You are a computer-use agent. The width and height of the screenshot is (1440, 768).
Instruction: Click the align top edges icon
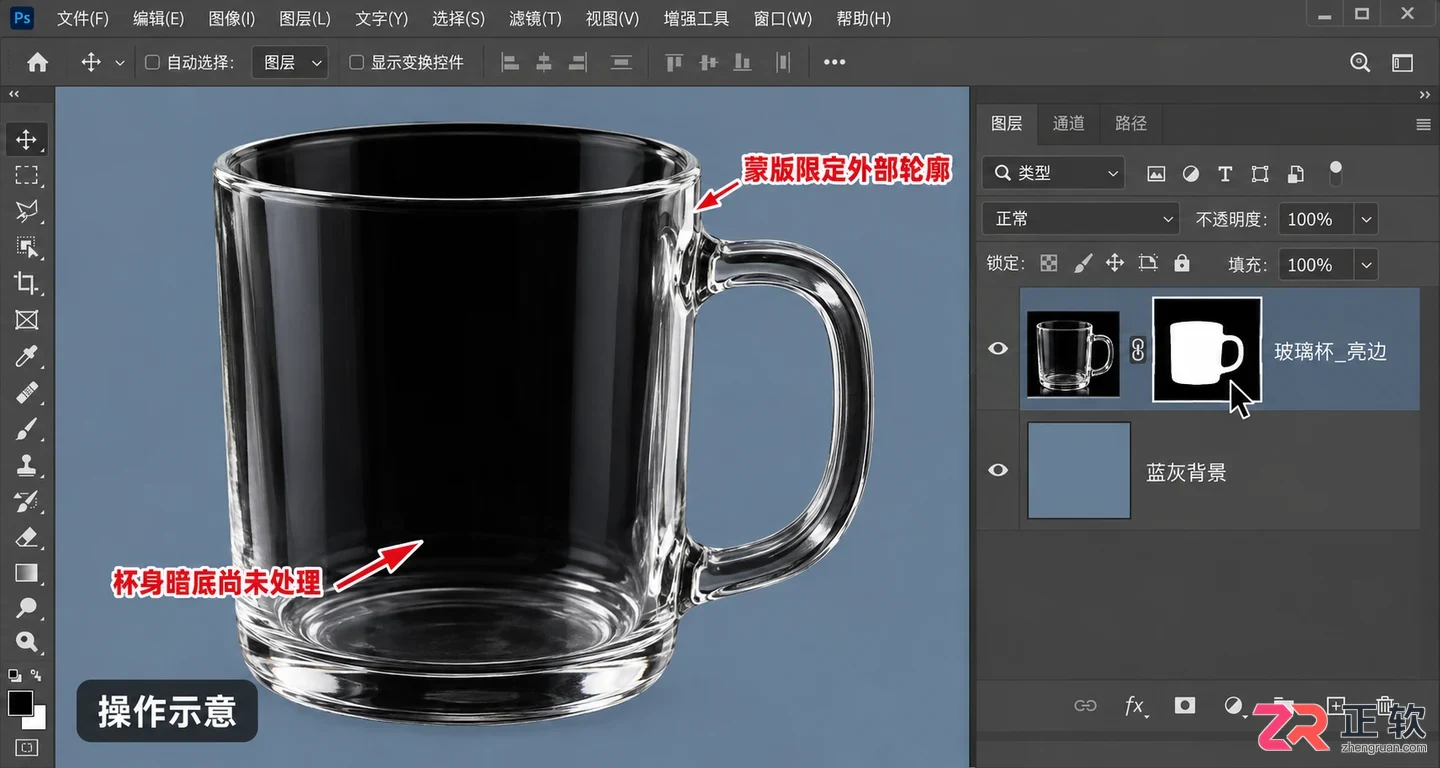pos(674,62)
